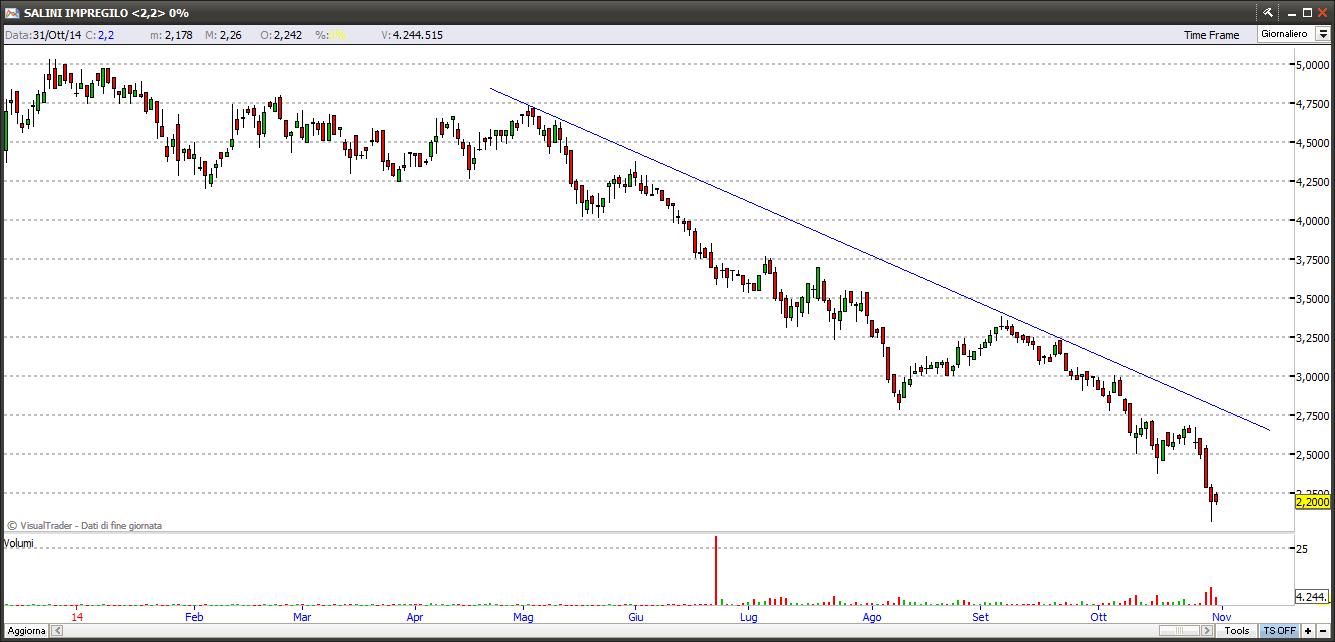This screenshot has width=1335, height=642.
Task: Click the opening price O: 2,242 value
Action: pyautogui.click(x=280, y=35)
